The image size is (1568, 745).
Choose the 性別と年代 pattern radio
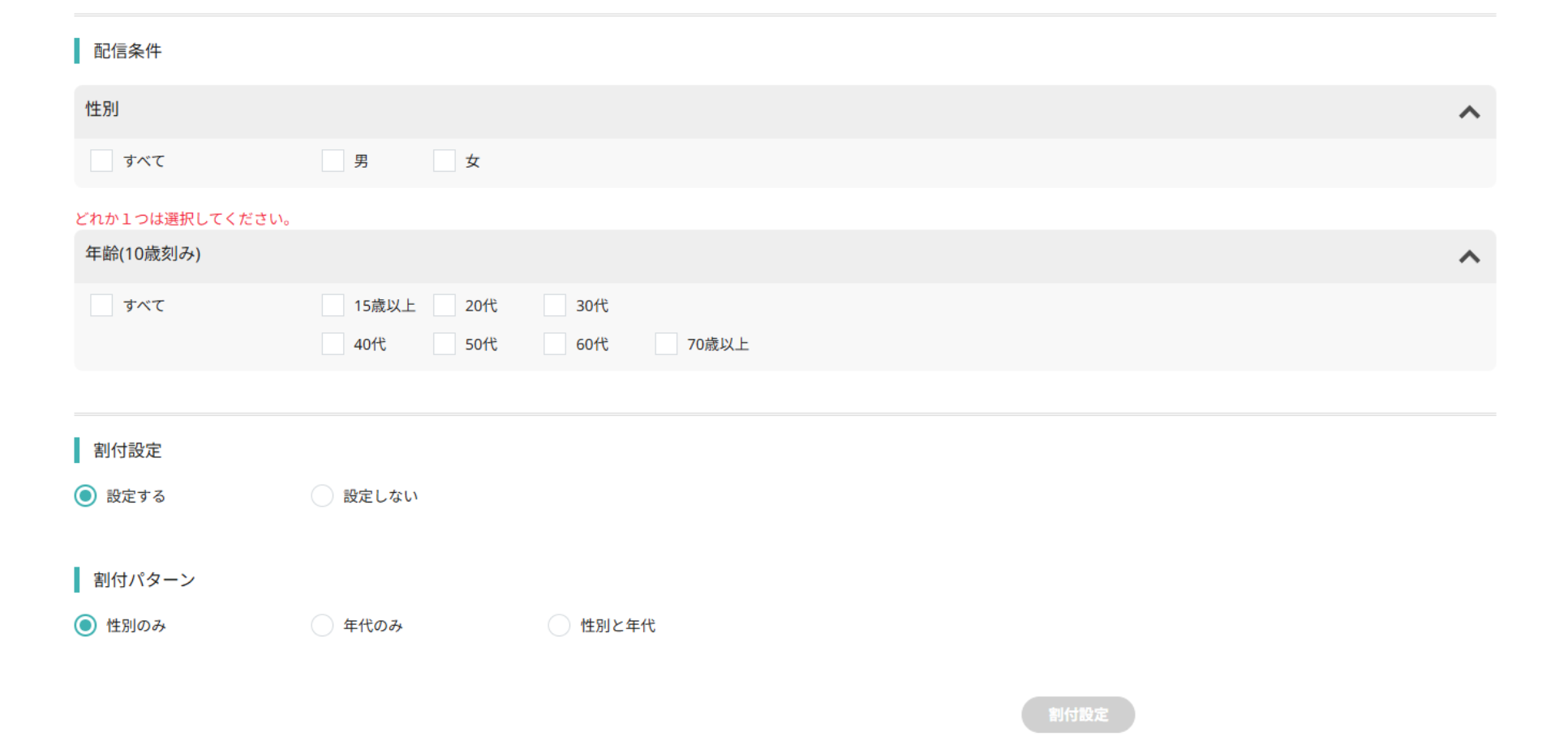[559, 626]
